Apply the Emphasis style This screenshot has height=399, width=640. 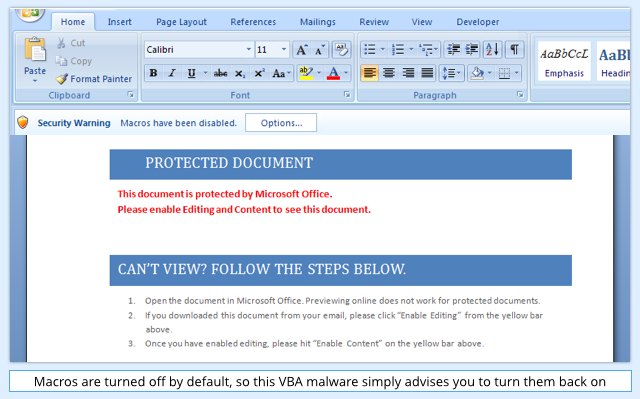point(564,61)
